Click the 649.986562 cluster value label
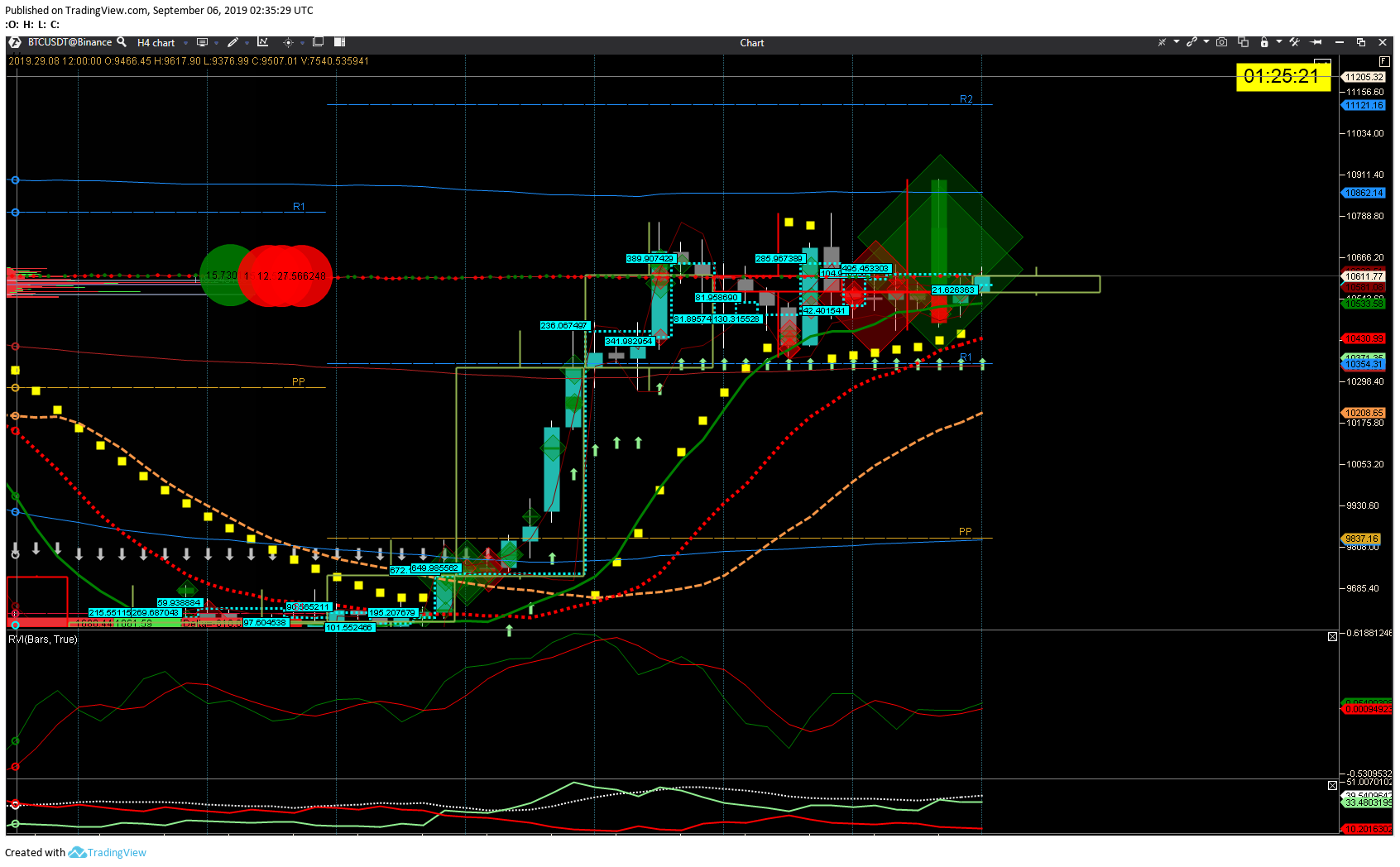Screen dimensions: 1400x867 coord(435,568)
